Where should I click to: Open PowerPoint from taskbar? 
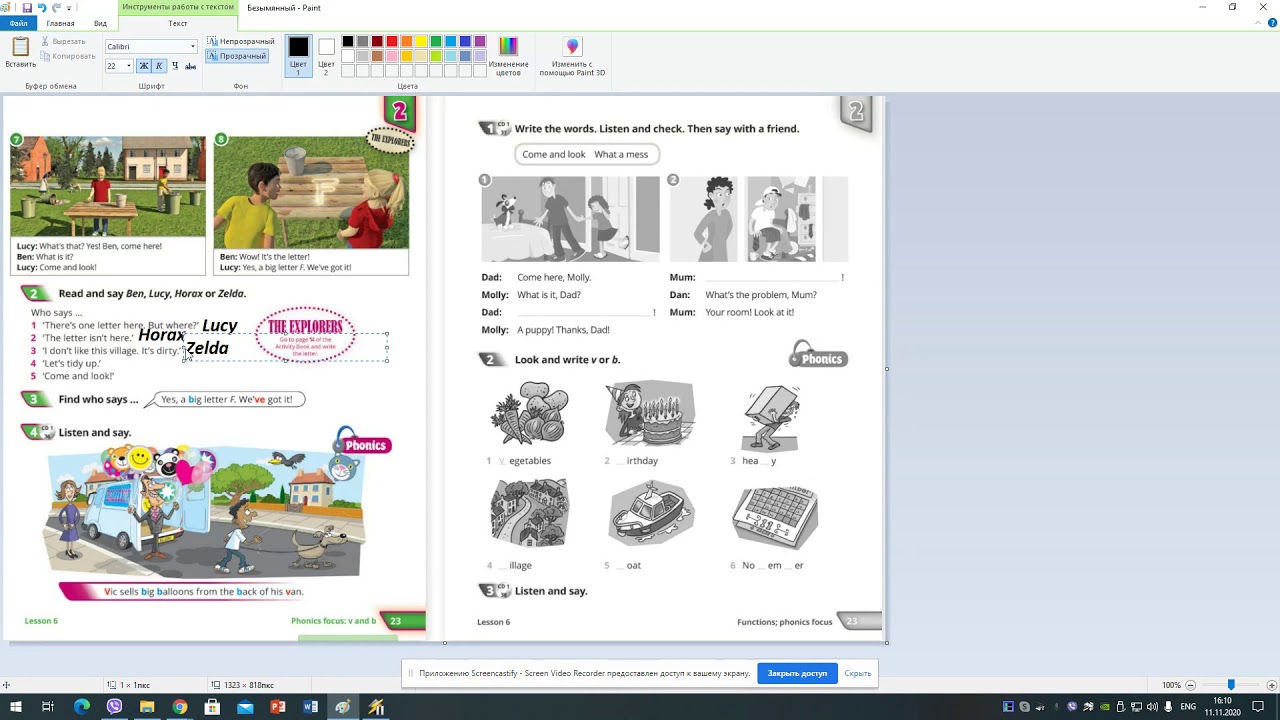point(278,707)
